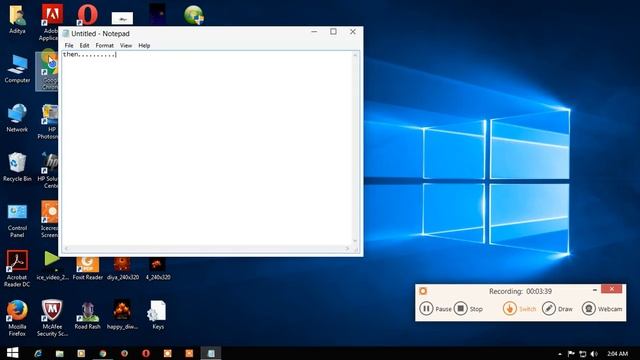Click Notepad's vertical scrollbar down arrow

[355, 241]
